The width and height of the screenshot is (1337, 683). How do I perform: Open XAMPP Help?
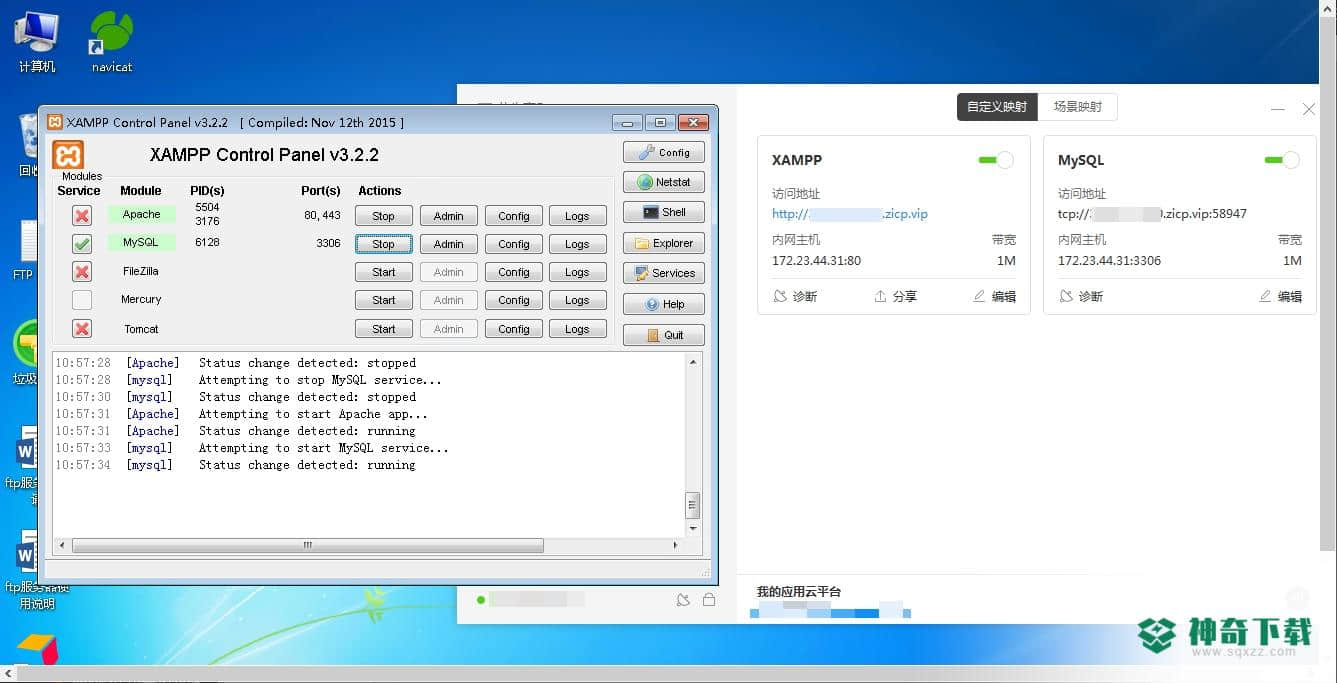point(664,304)
